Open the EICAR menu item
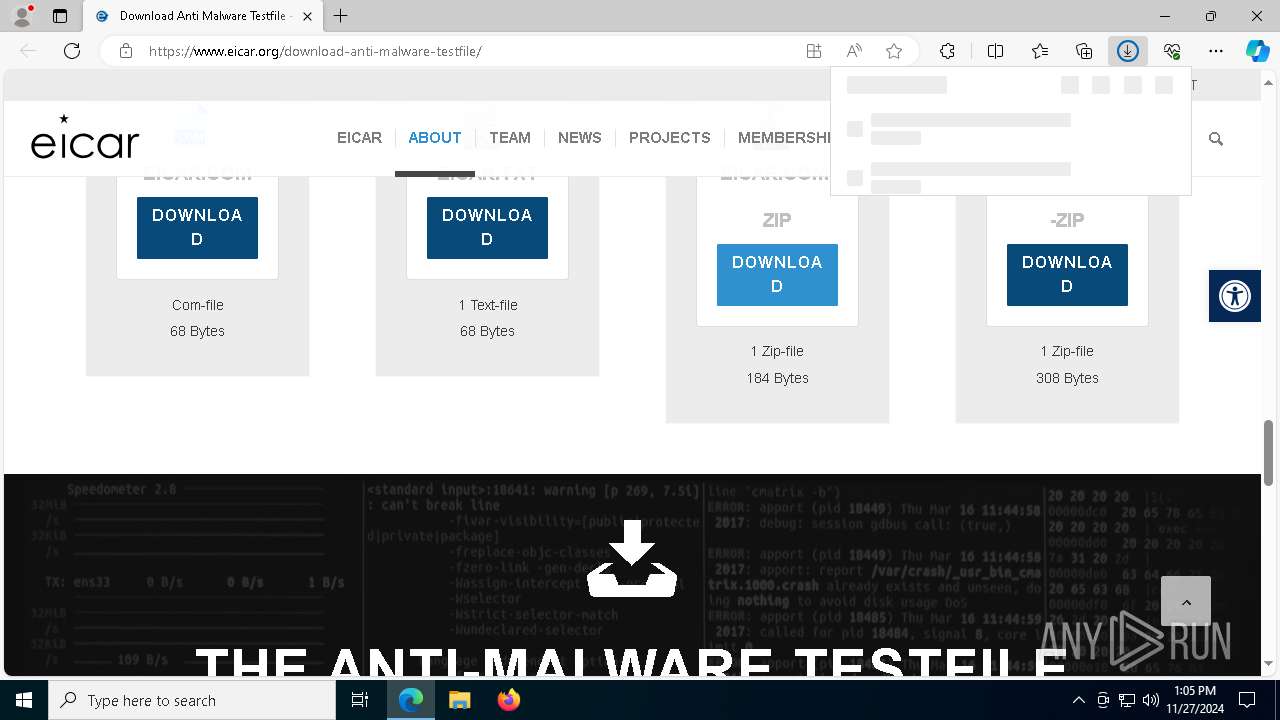Image resolution: width=1280 pixels, height=720 pixels. click(359, 138)
